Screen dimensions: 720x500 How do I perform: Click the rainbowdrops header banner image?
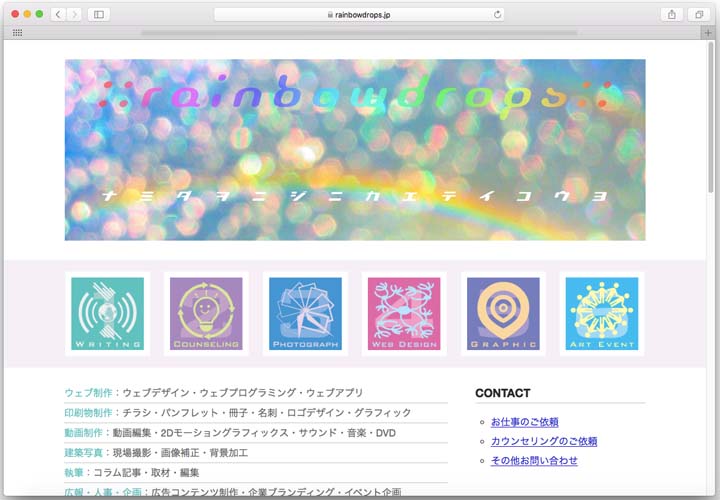pyautogui.click(x=355, y=150)
